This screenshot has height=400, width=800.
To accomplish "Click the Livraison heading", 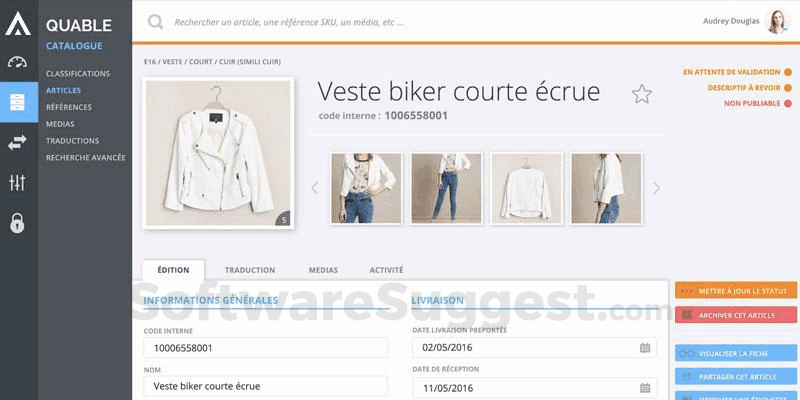I will pyautogui.click(x=437, y=300).
